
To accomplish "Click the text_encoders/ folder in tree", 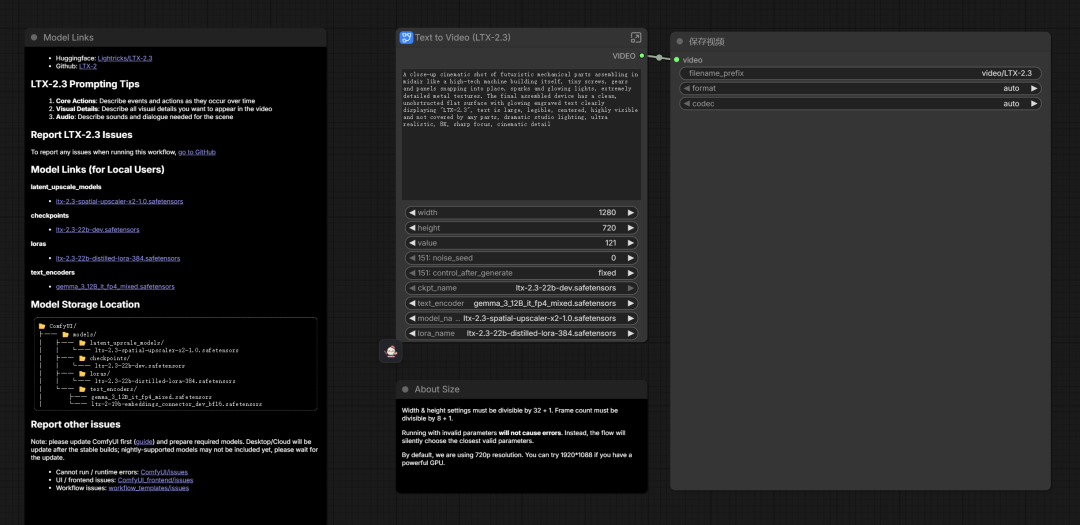I will [x=107, y=389].
